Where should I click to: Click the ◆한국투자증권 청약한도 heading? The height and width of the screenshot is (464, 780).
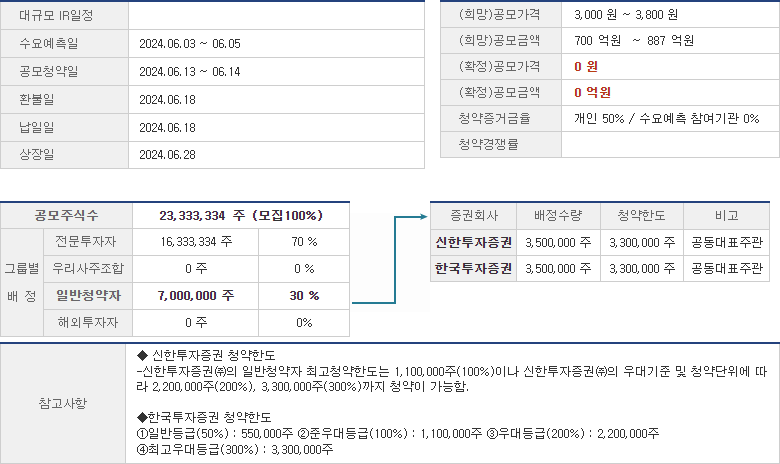click(204, 417)
